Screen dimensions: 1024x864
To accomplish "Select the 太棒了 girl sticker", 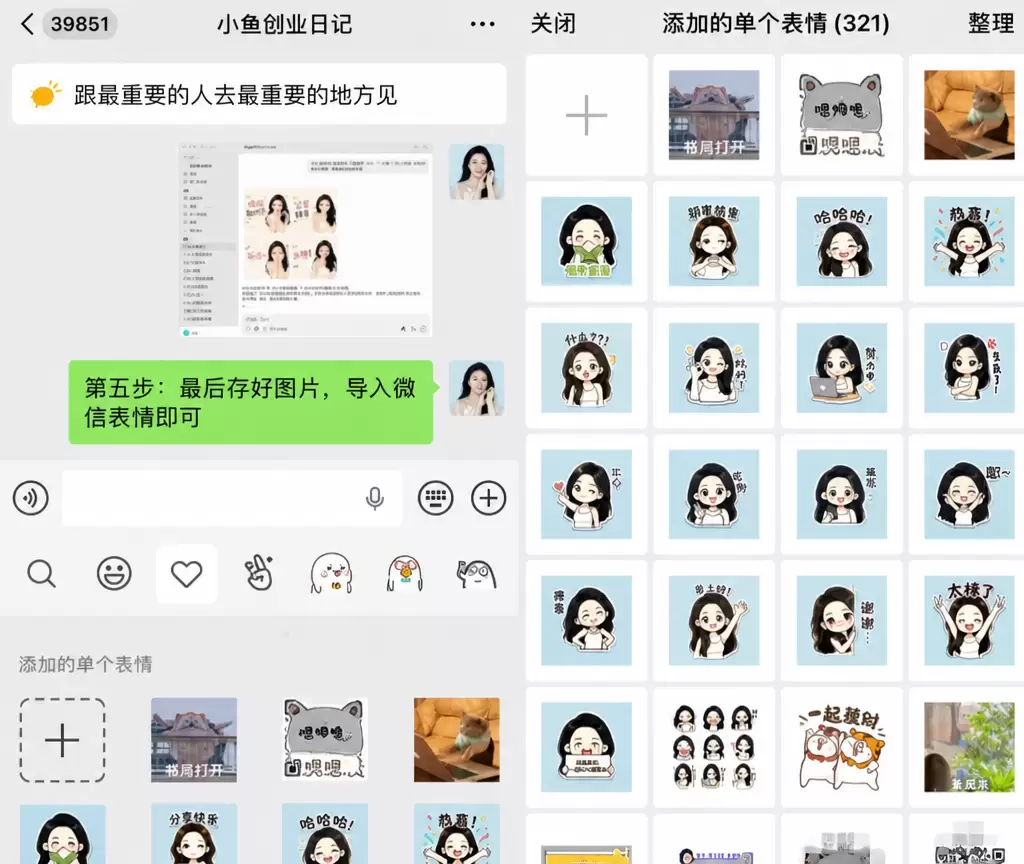I will pyautogui.click(x=969, y=620).
